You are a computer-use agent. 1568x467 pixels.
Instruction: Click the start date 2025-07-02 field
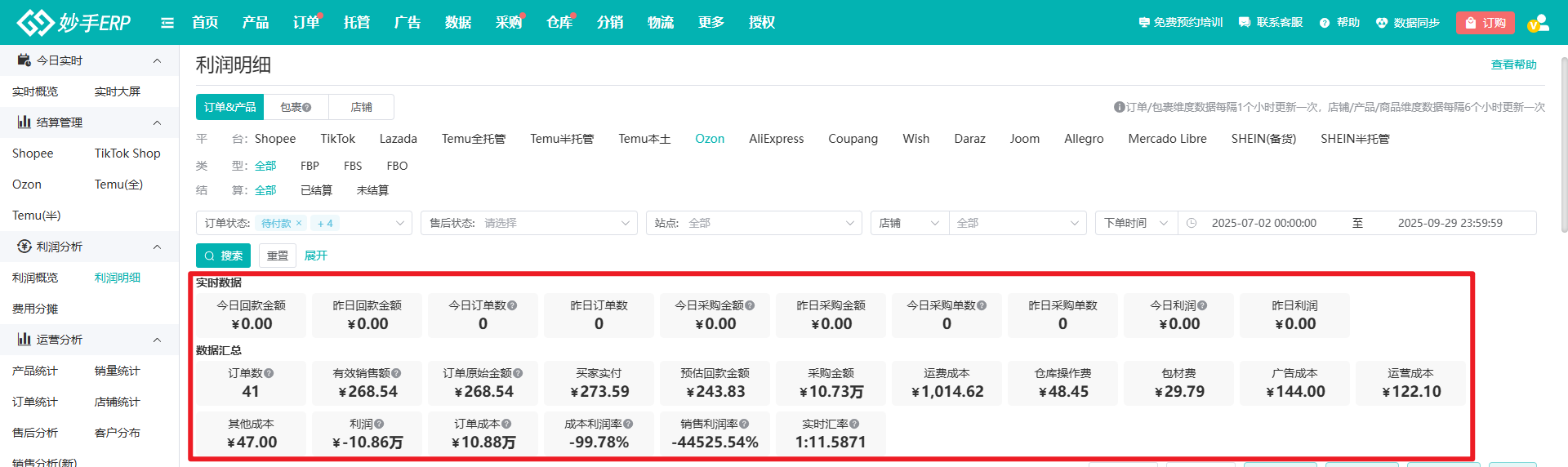(x=1263, y=223)
